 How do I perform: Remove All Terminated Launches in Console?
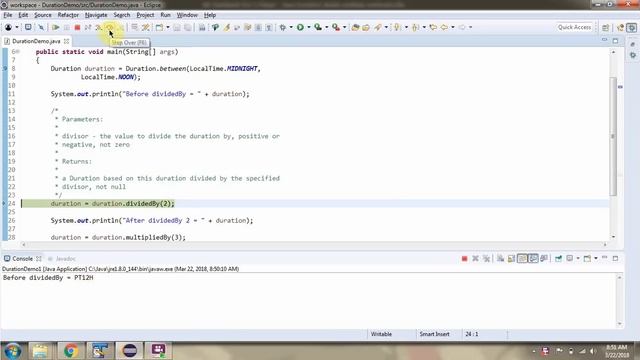coord(486,258)
